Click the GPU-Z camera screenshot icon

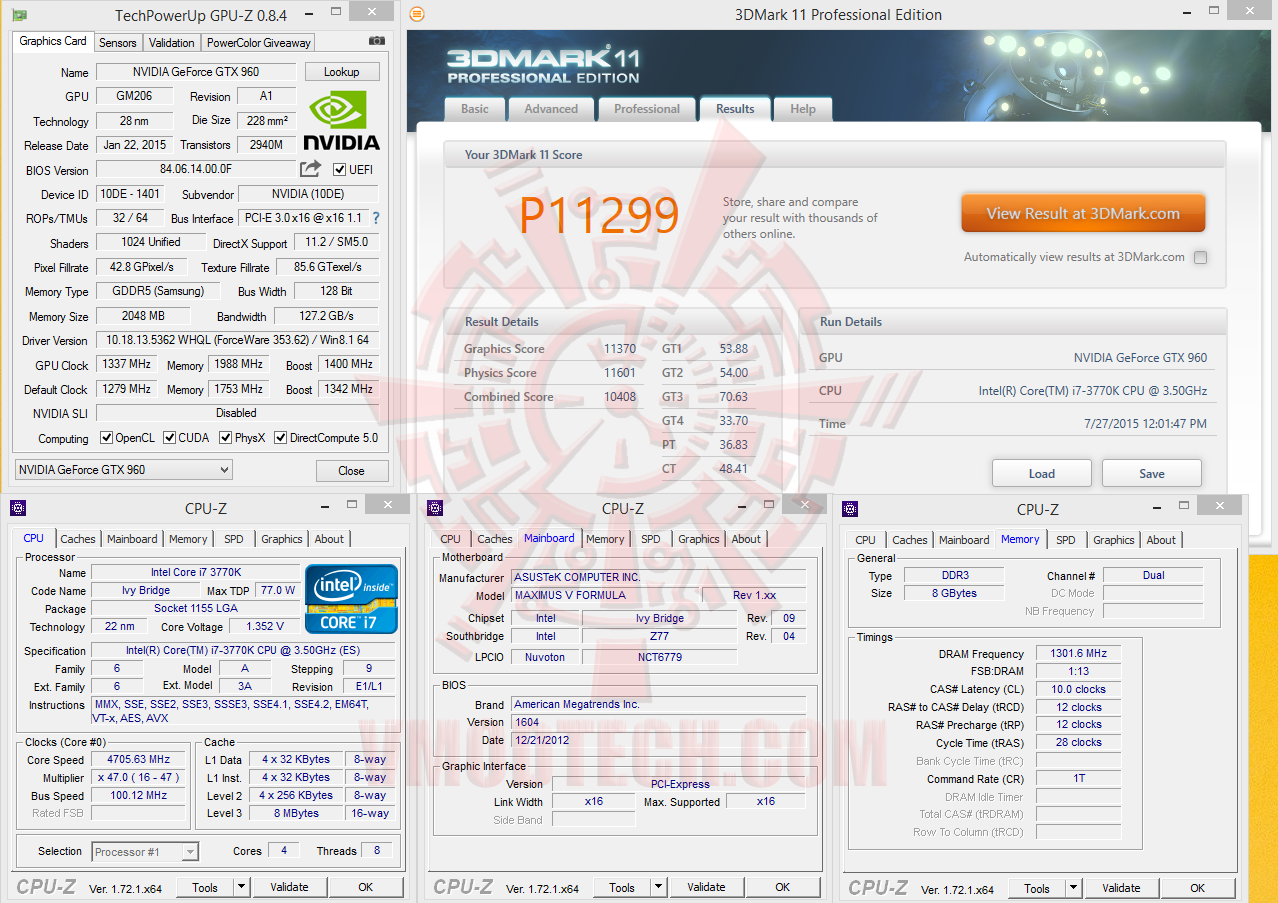(x=376, y=41)
